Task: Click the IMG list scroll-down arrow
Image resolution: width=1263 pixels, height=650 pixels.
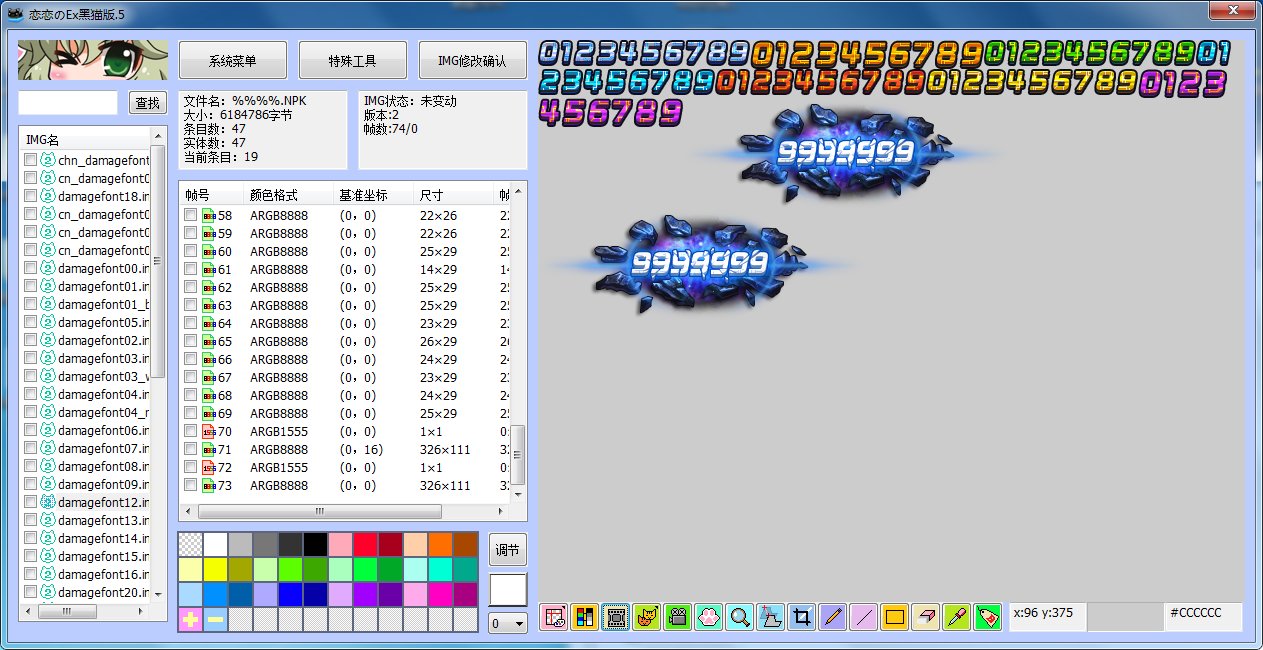Action: [157, 594]
